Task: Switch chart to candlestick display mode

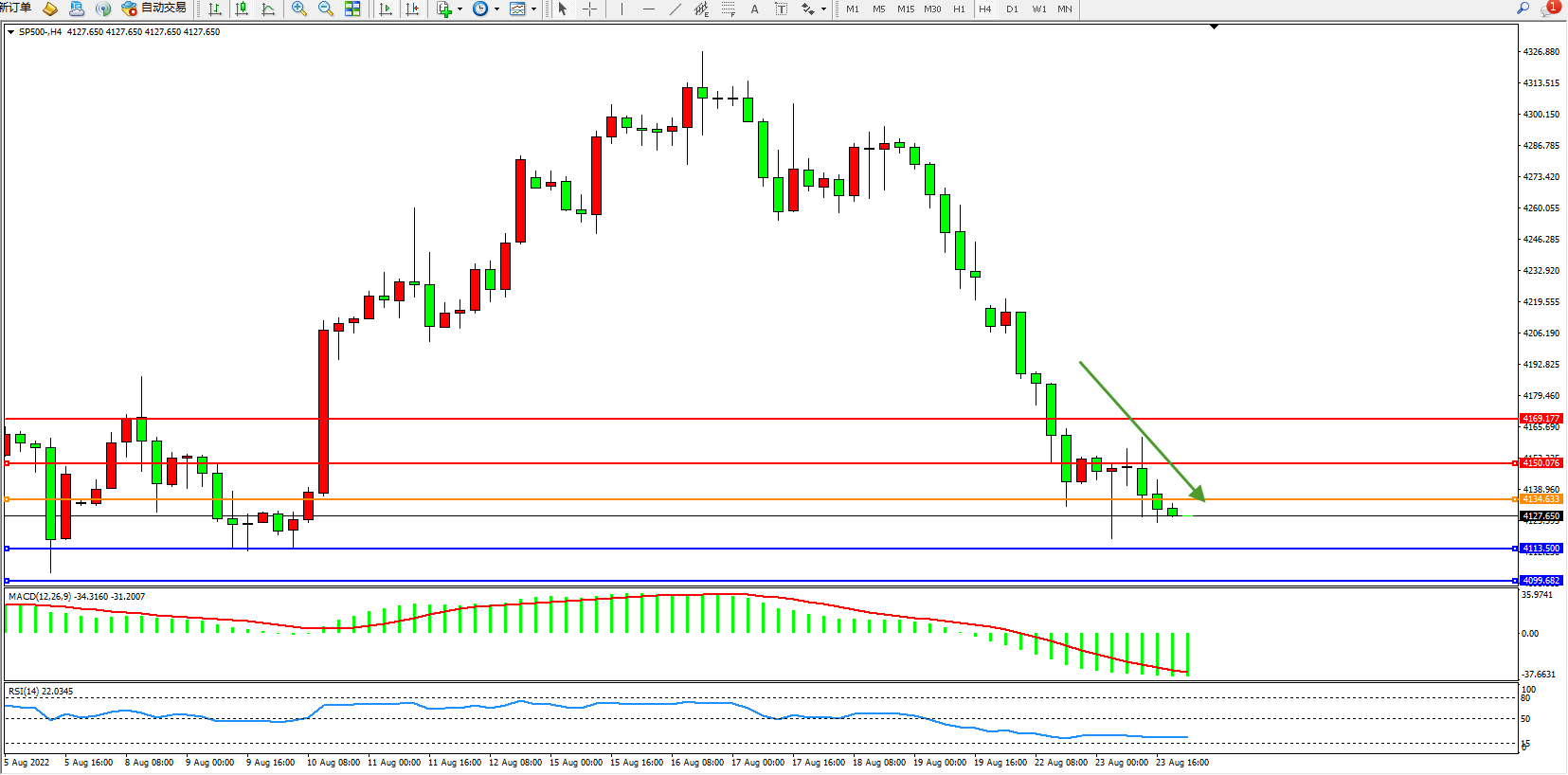Action: [x=242, y=9]
